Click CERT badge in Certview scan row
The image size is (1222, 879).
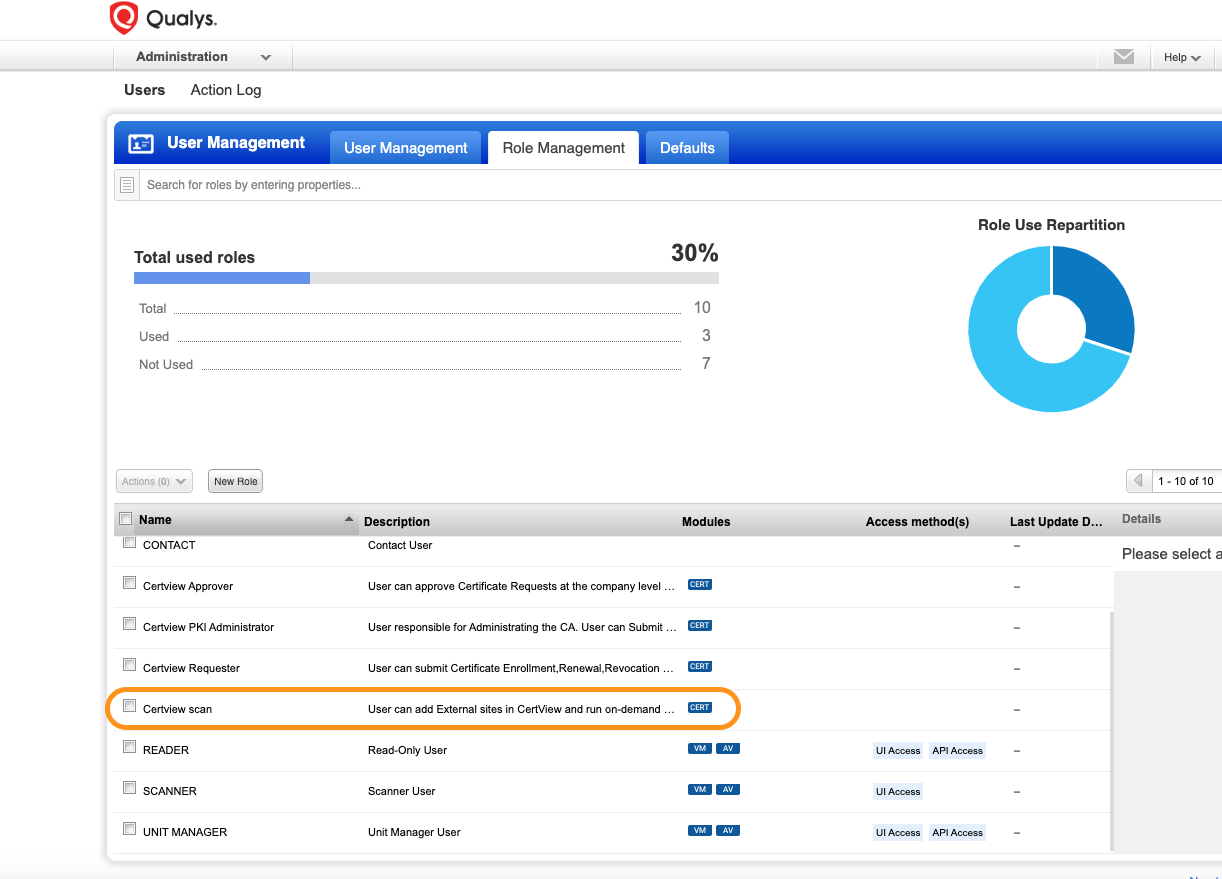700,708
